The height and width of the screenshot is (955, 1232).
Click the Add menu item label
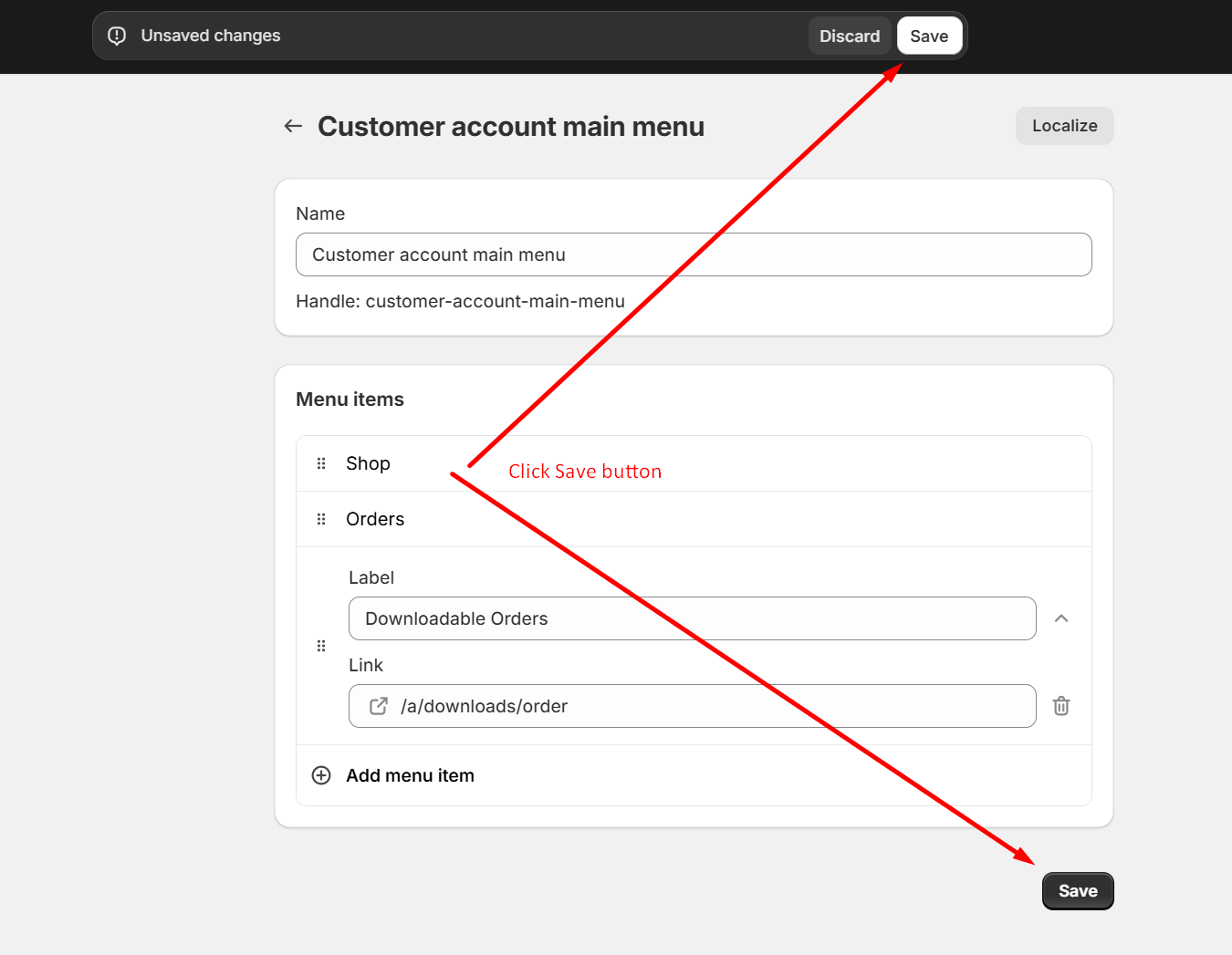[x=410, y=775]
